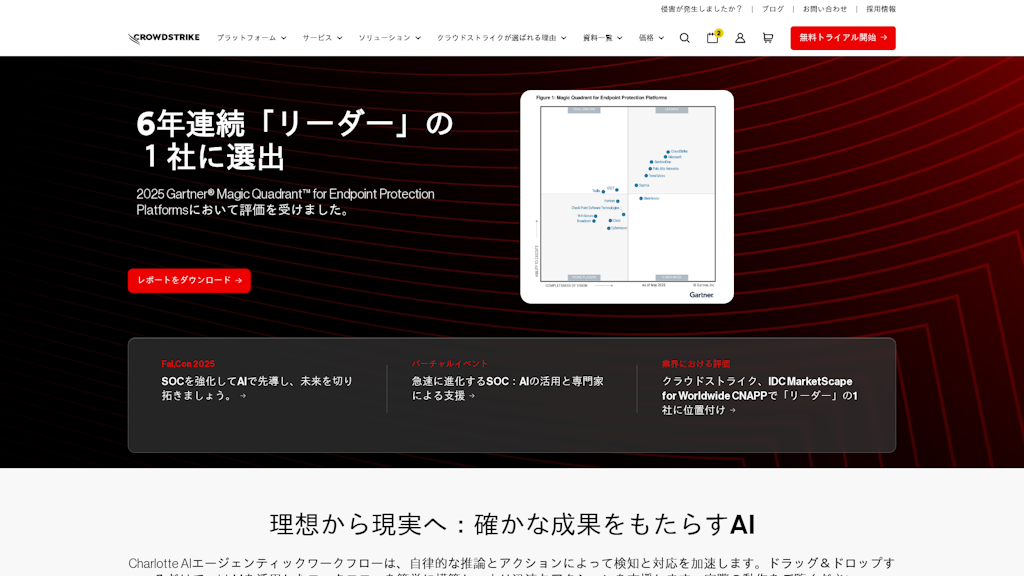
Task: Open the shopping cart icon
Action: pyautogui.click(x=768, y=38)
